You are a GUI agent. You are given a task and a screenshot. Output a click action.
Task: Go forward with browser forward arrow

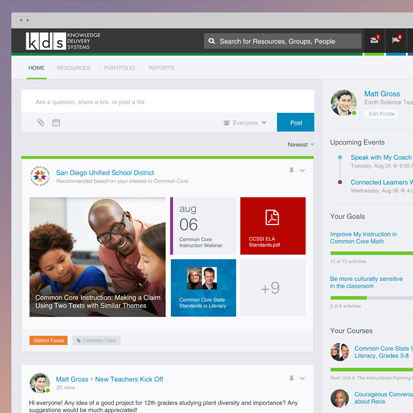(28, 20)
